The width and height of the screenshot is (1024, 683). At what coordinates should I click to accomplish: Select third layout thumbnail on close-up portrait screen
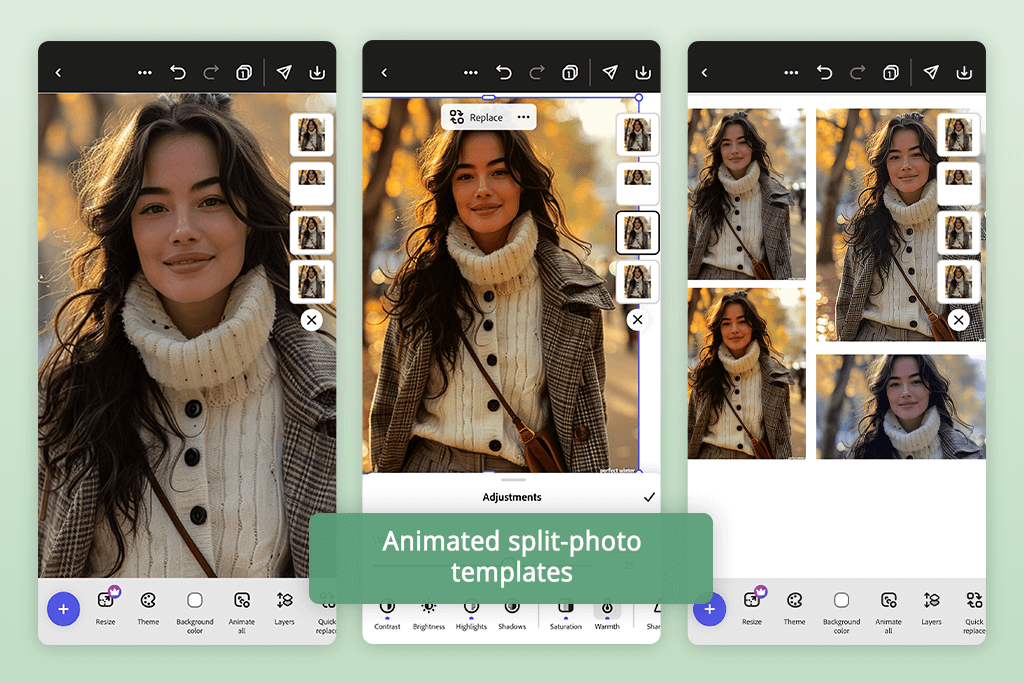tap(312, 232)
